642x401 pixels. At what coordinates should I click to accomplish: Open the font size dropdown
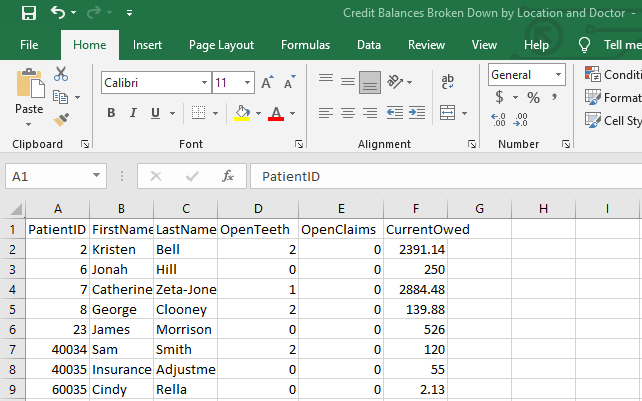click(x=247, y=83)
